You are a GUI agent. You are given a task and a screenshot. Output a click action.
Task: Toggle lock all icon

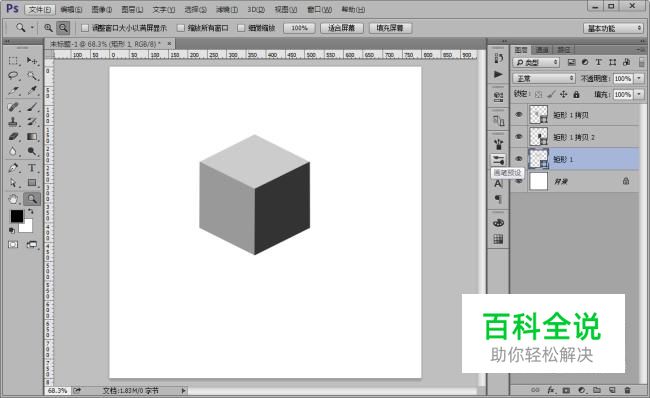(576, 95)
